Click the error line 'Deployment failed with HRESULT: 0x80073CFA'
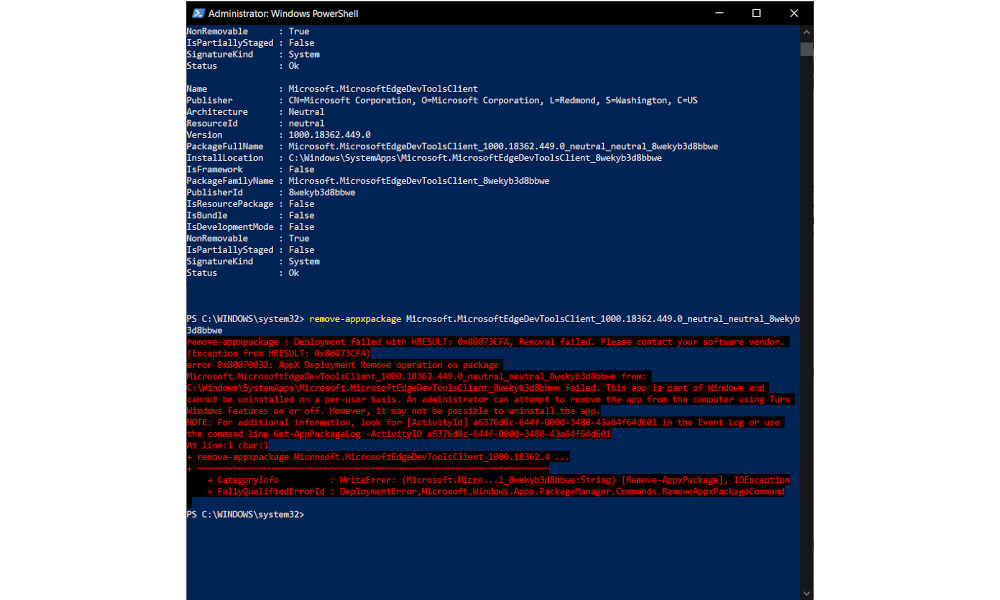The height and width of the screenshot is (600, 1000). [x=488, y=342]
